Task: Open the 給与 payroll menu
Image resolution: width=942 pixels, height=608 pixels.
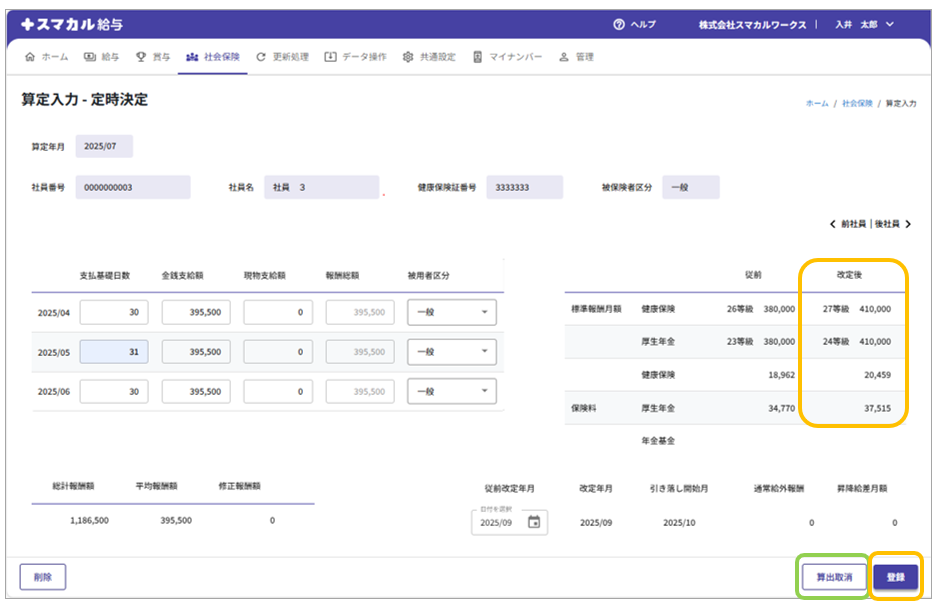Action: pyautogui.click(x=100, y=57)
